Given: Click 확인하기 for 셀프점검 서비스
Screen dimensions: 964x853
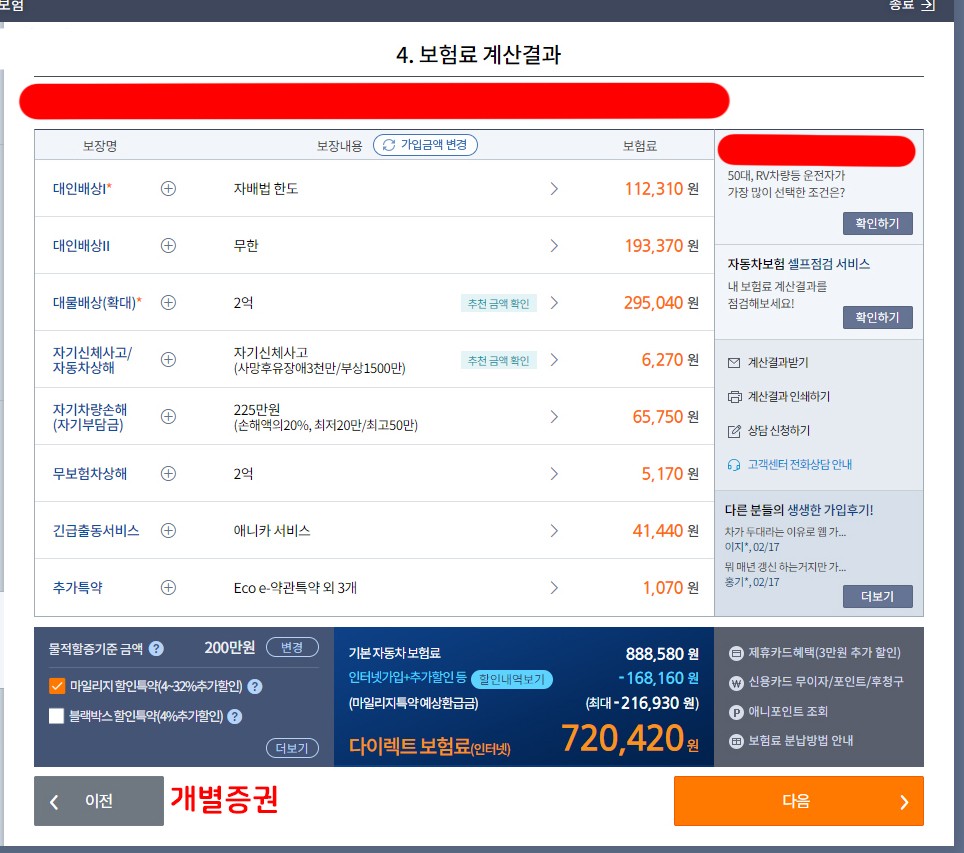Looking at the screenshot, I should [x=877, y=317].
